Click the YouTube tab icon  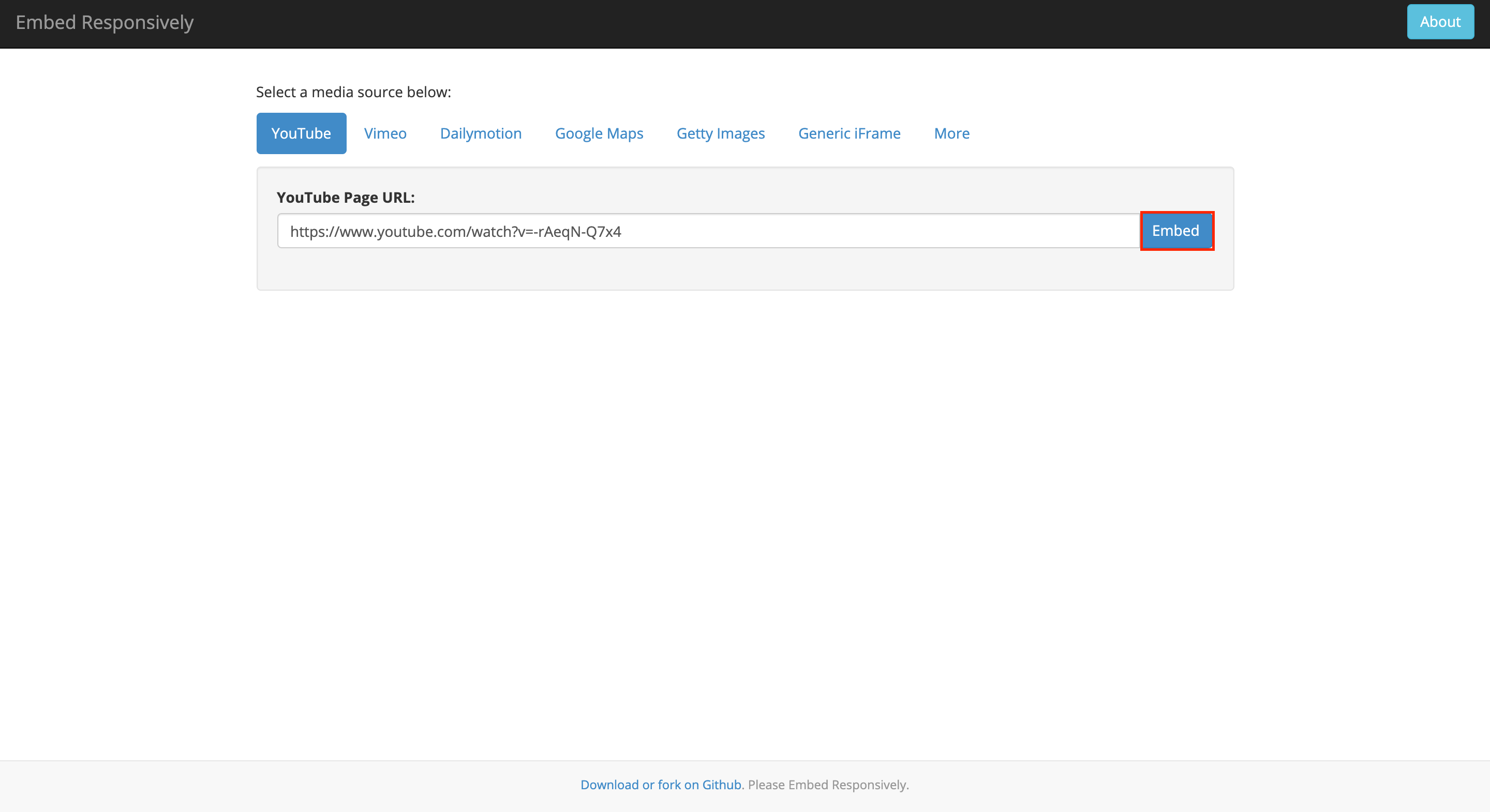[x=301, y=133]
